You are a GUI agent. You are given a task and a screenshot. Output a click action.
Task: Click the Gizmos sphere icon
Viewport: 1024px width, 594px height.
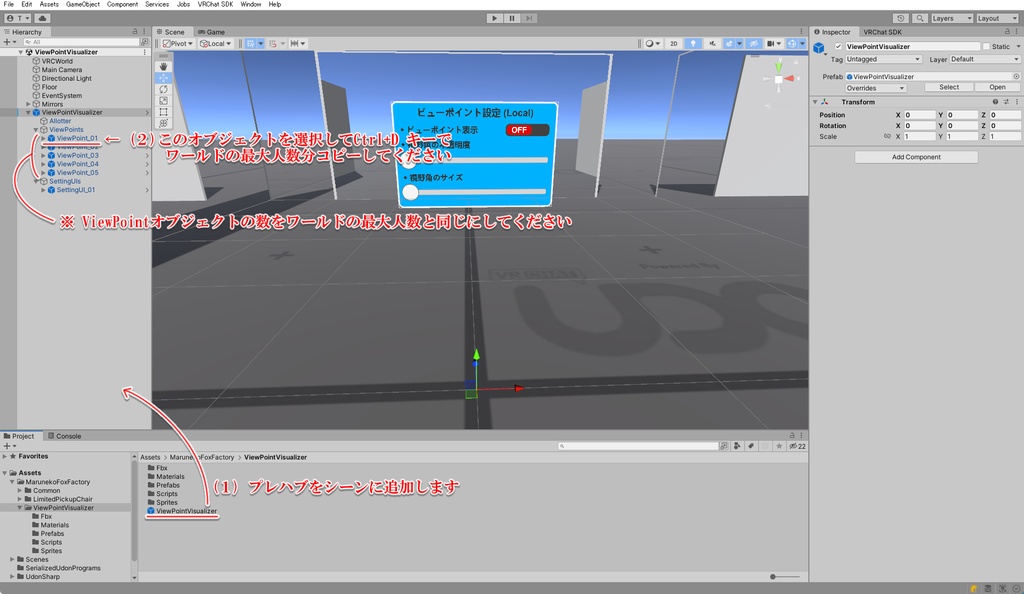(792, 44)
